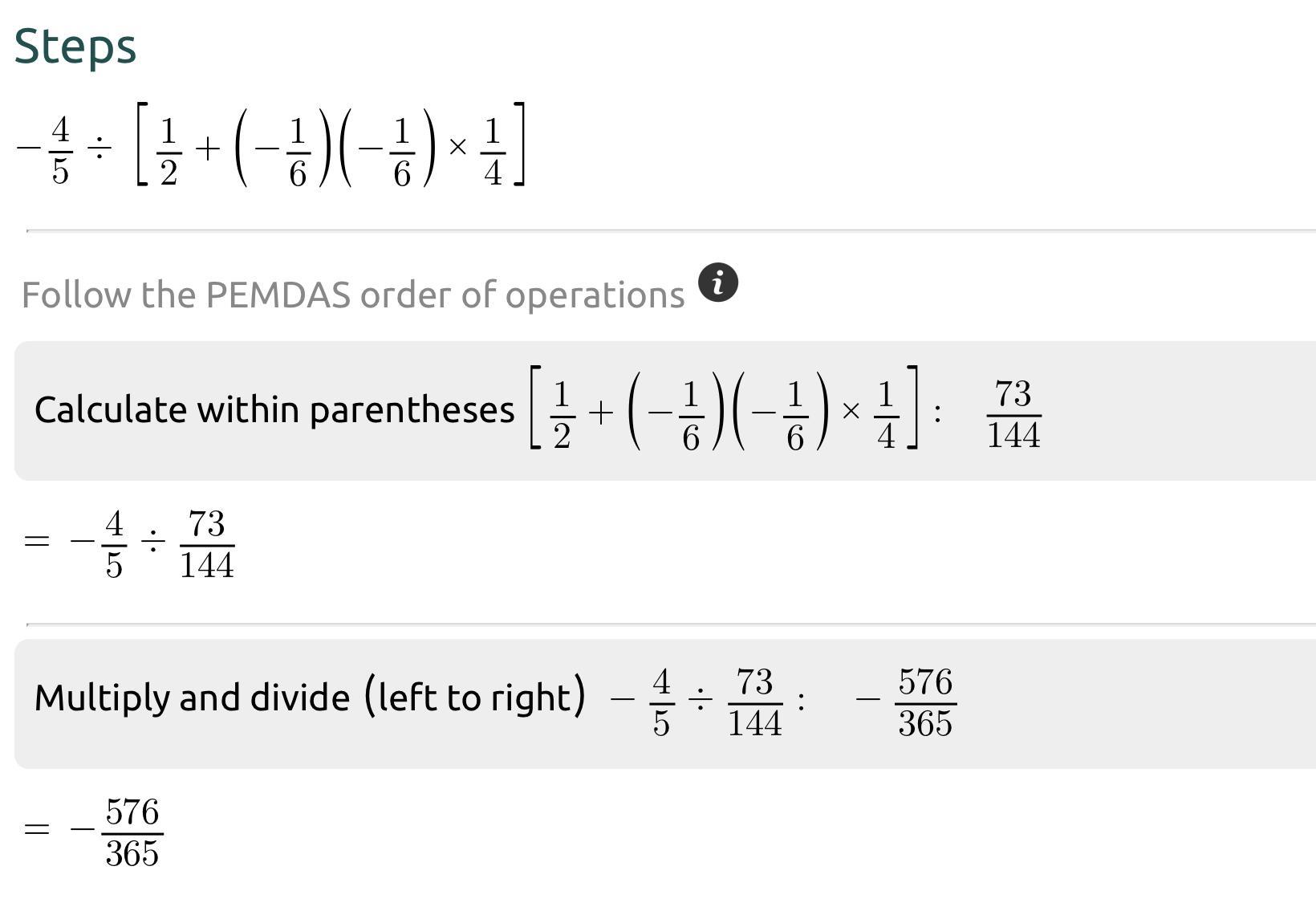Screen dimensions: 1316x907
Task: Click the Multiply and divide (left to right) label
Action: 310,697
